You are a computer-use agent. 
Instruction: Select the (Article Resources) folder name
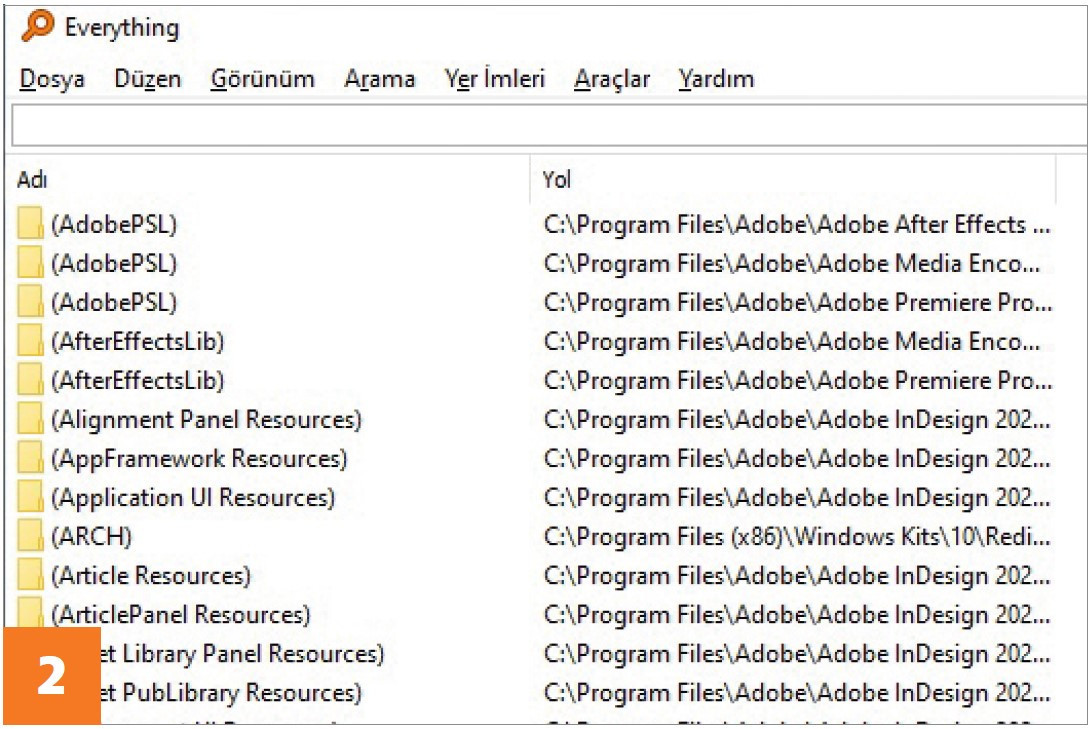click(x=150, y=575)
